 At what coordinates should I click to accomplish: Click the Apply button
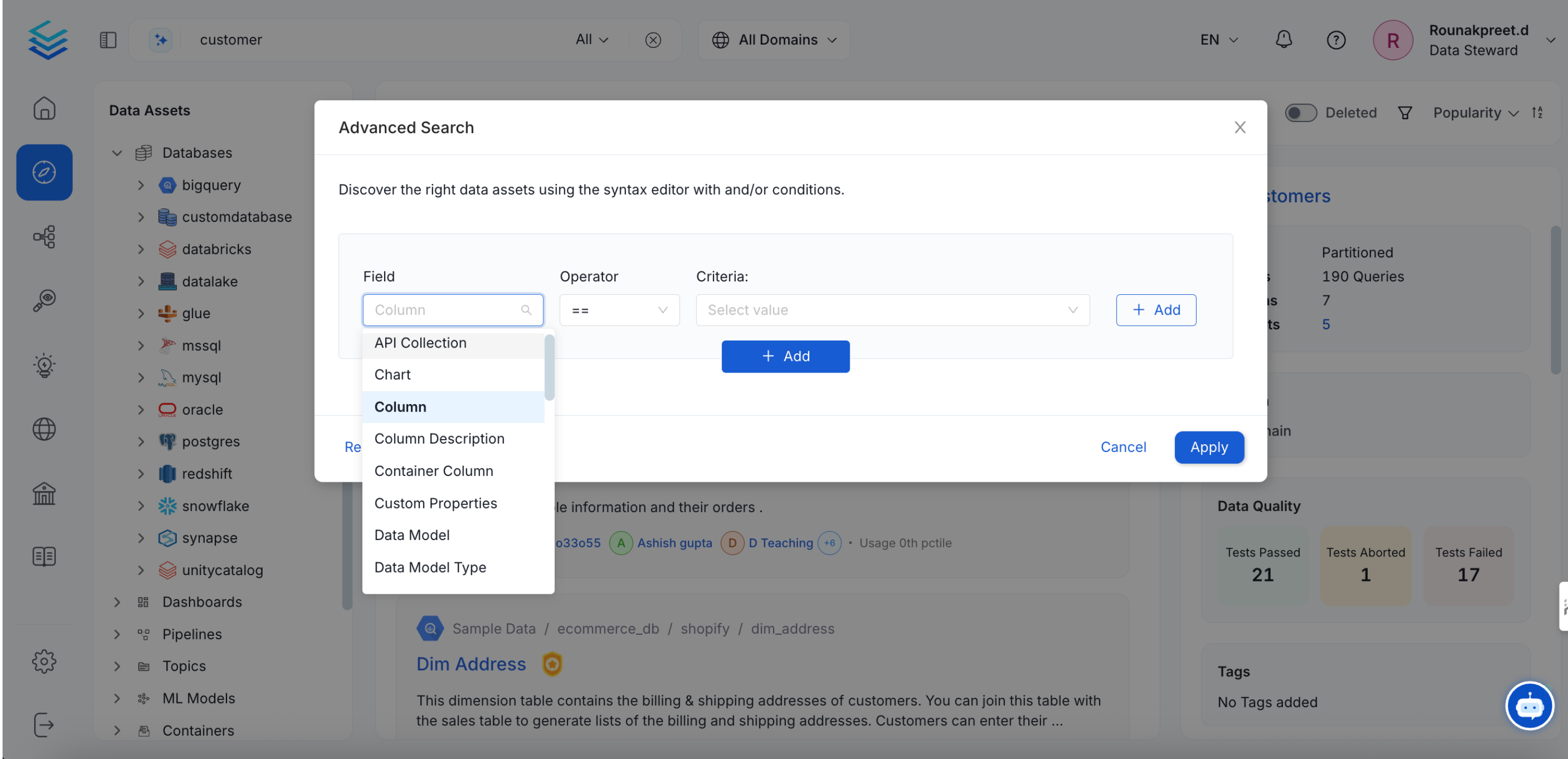1209,447
